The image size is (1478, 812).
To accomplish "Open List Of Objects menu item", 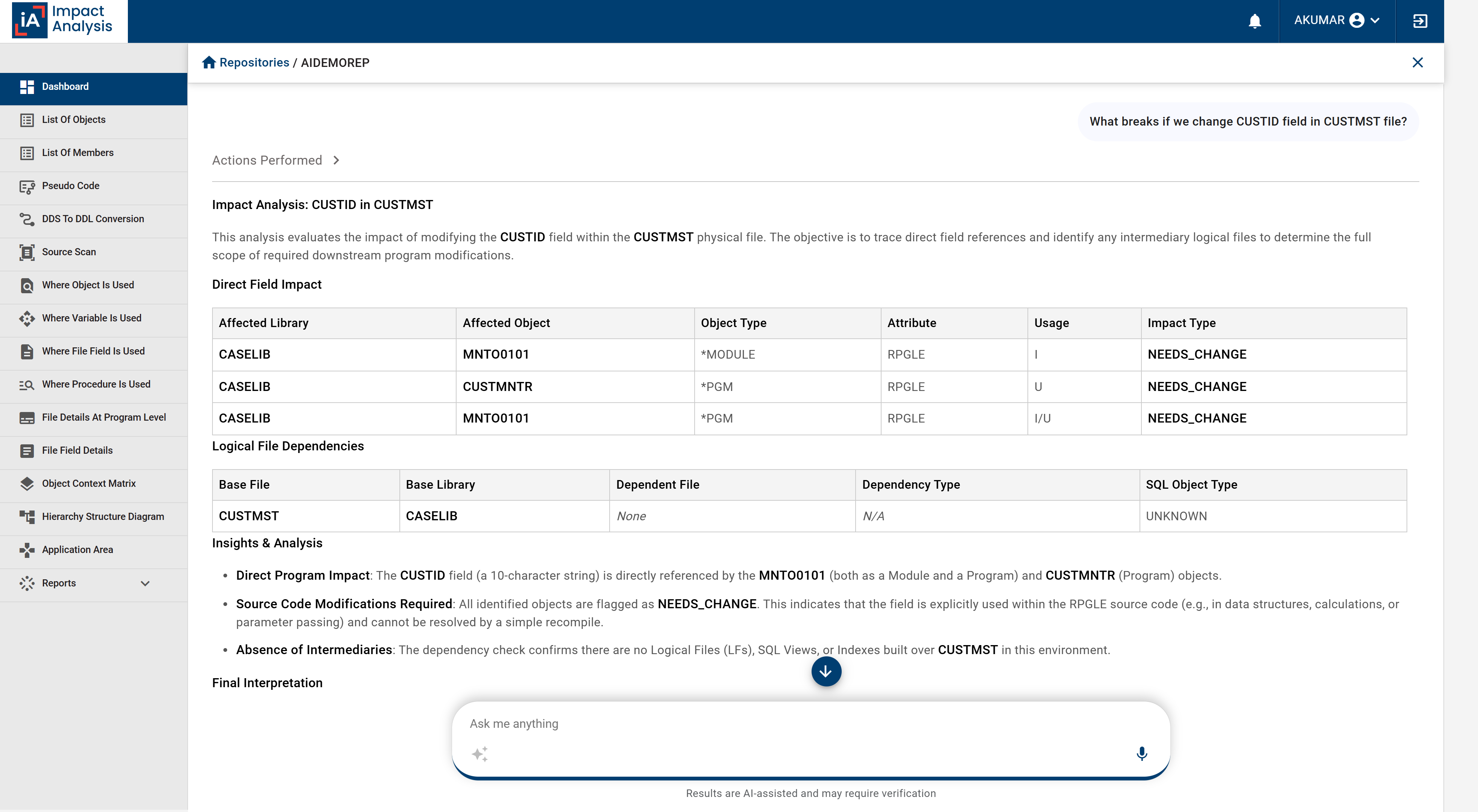I will 94,119.
